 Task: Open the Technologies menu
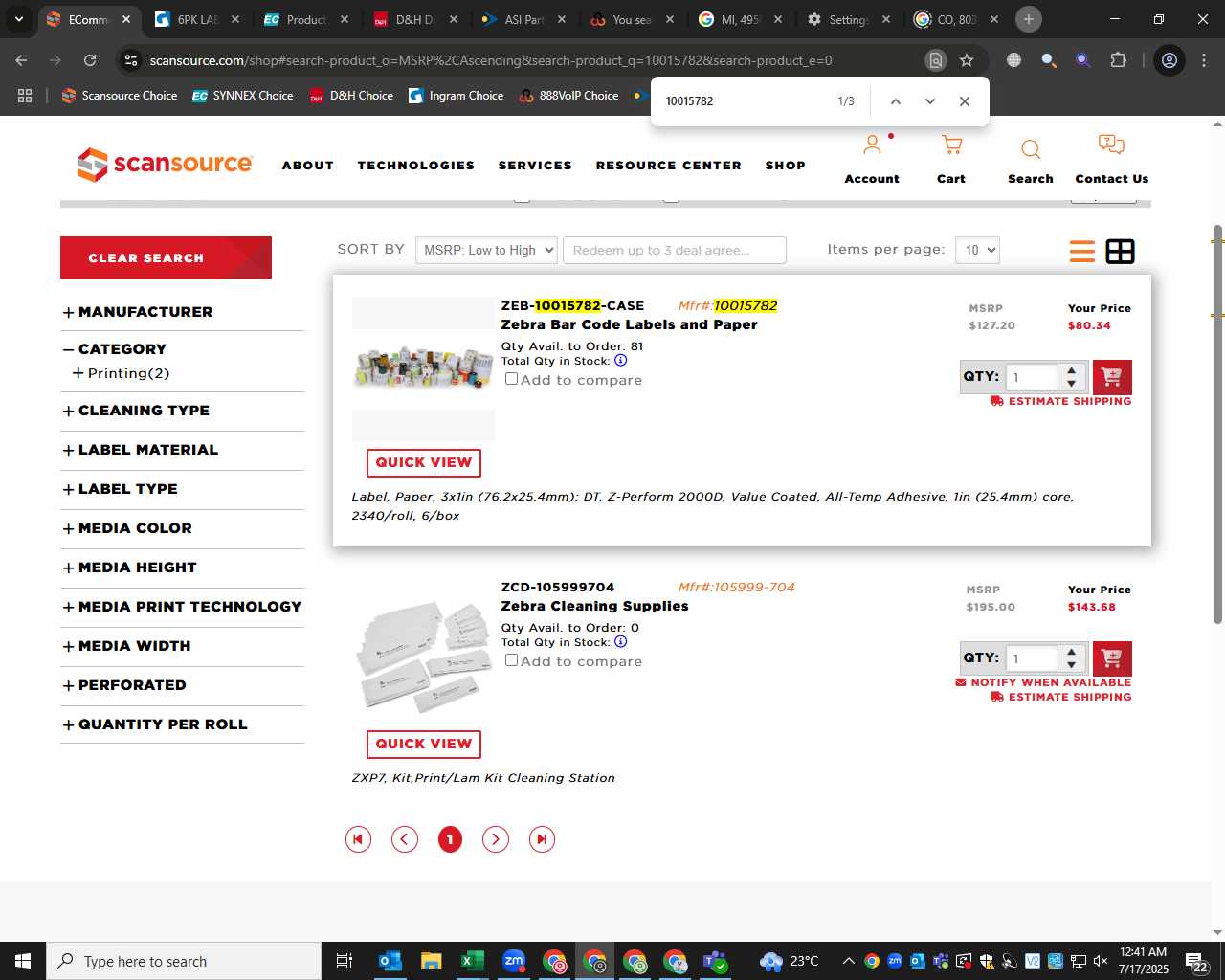pos(416,166)
